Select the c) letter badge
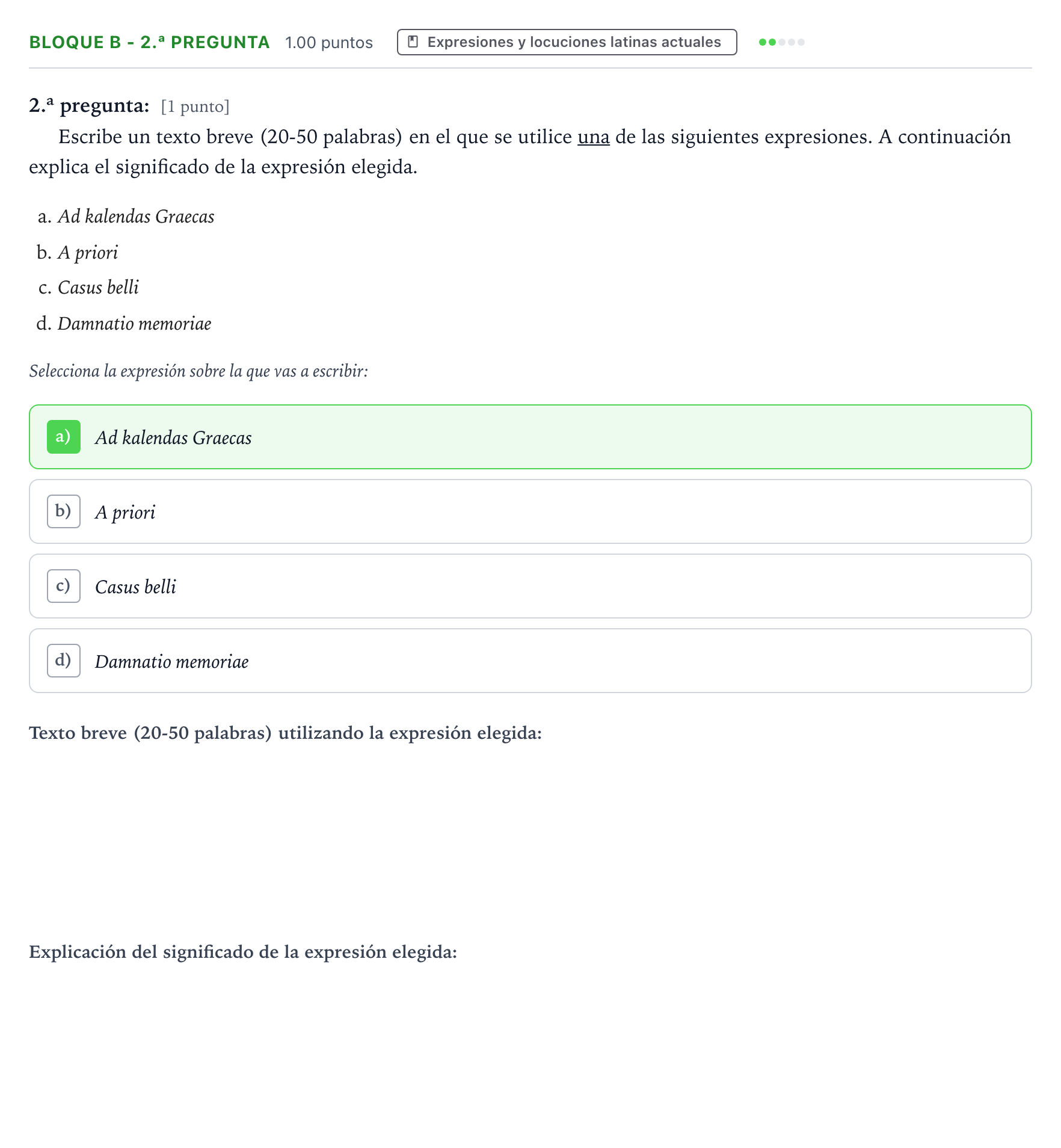Viewport: 1061px width, 1148px height. coord(64,586)
